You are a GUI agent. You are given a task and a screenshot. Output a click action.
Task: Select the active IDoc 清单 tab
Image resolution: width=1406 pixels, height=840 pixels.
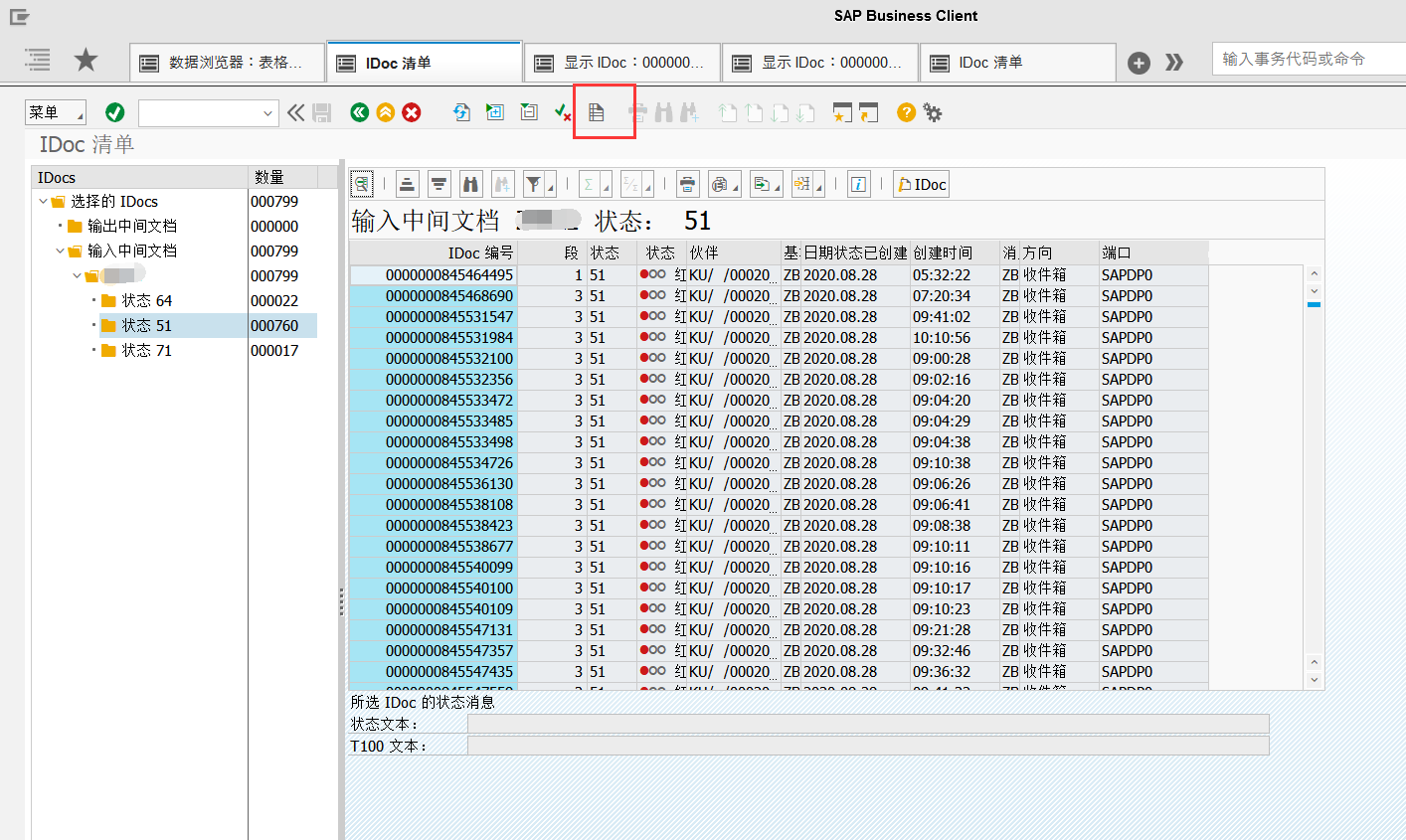[x=425, y=63]
